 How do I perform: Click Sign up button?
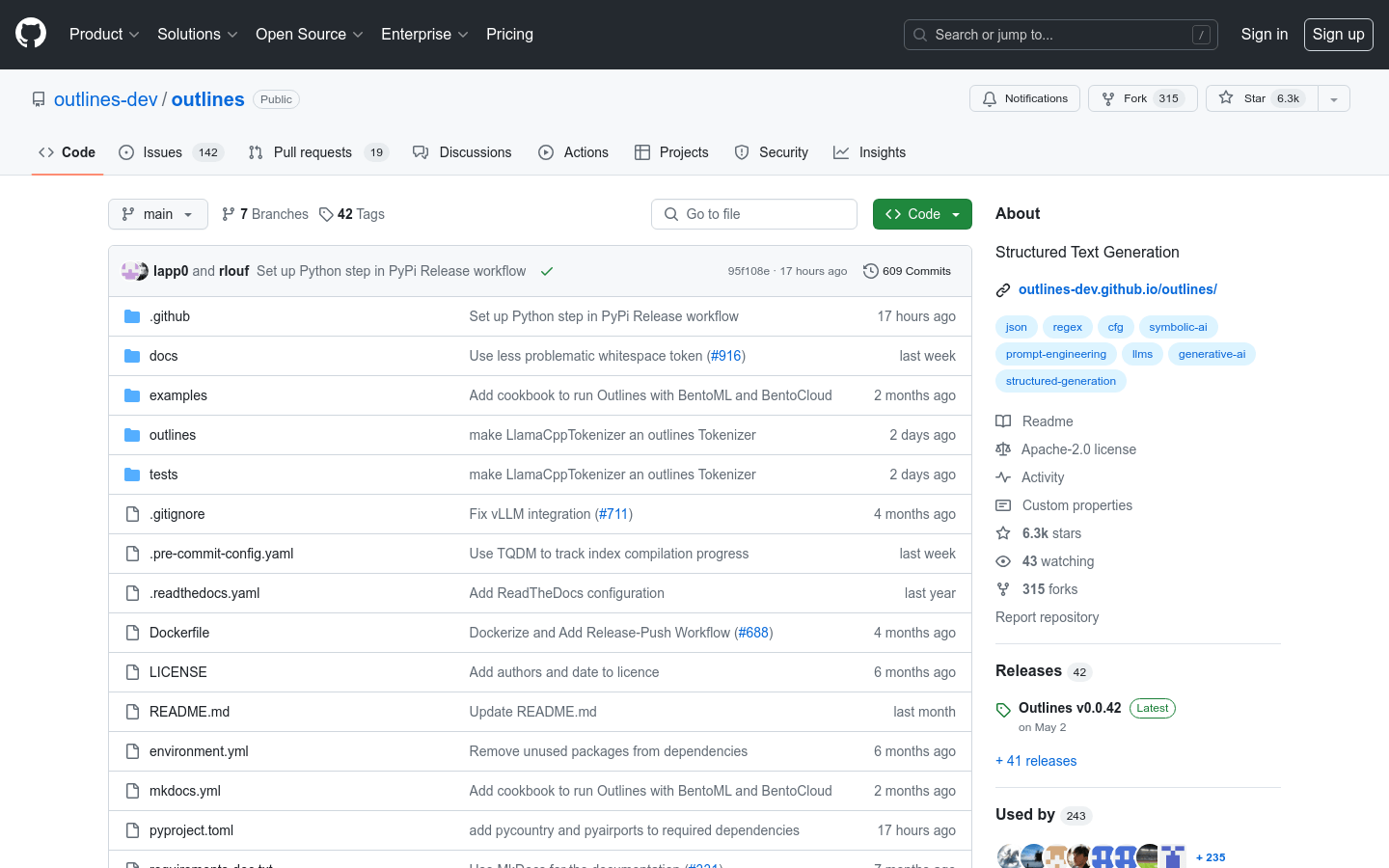[x=1338, y=34]
